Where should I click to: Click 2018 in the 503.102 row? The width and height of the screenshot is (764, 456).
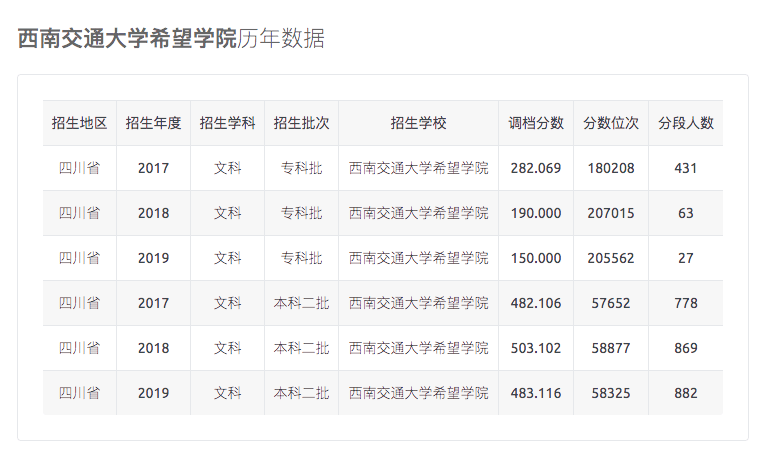pyautogui.click(x=153, y=348)
